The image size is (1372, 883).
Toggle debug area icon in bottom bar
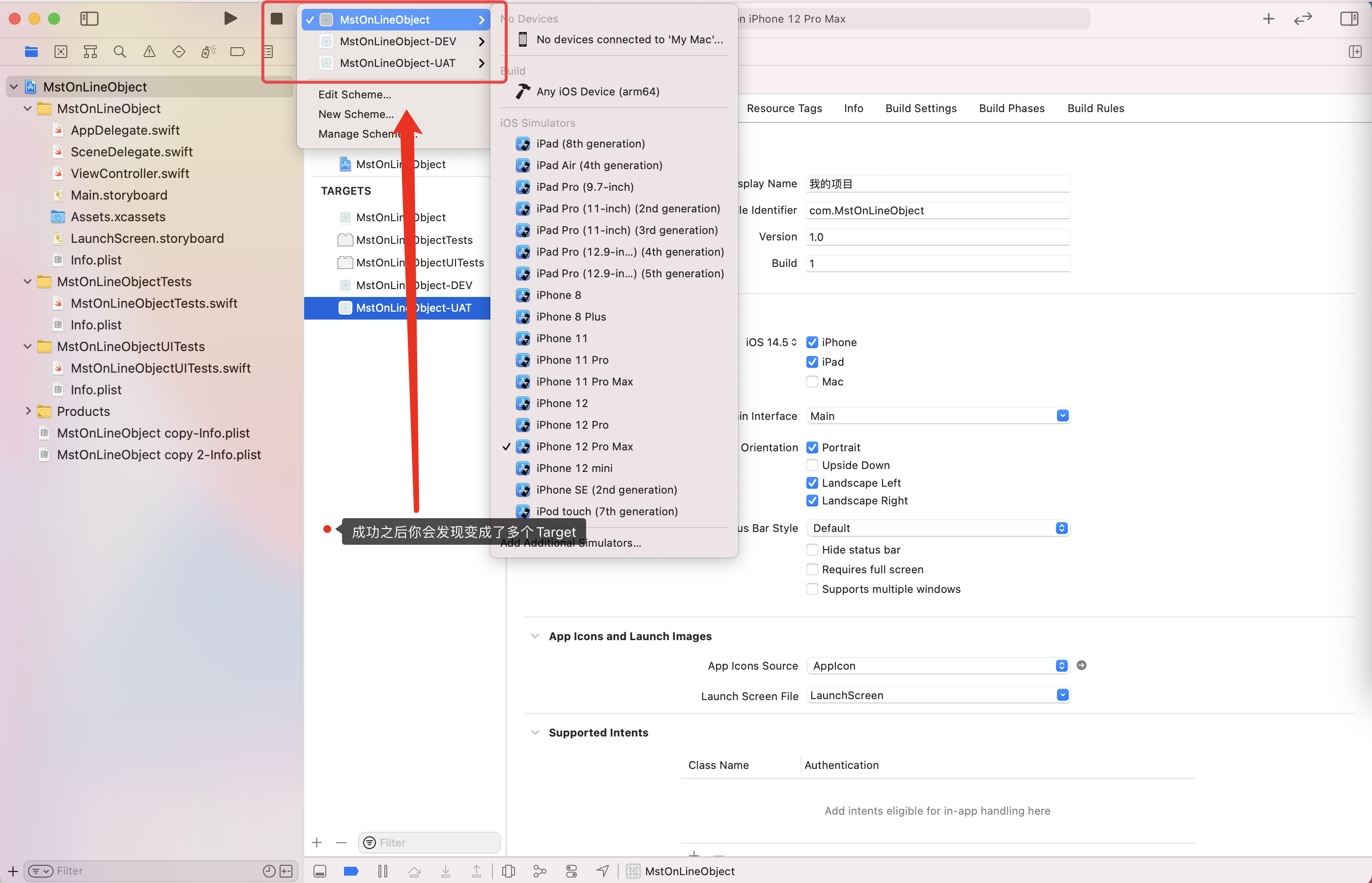320,872
